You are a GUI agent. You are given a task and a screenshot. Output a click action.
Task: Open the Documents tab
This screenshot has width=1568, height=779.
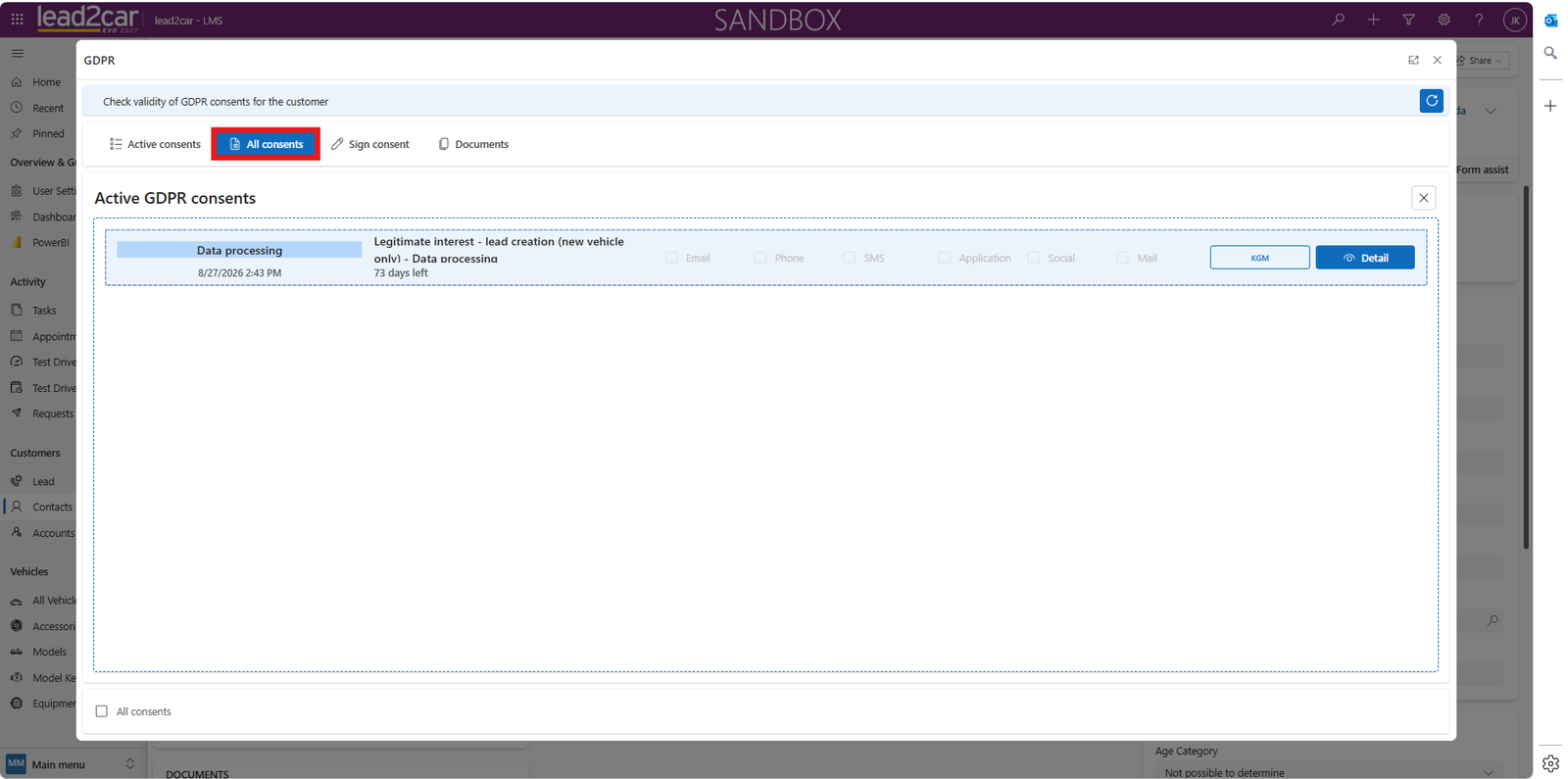[x=473, y=144]
